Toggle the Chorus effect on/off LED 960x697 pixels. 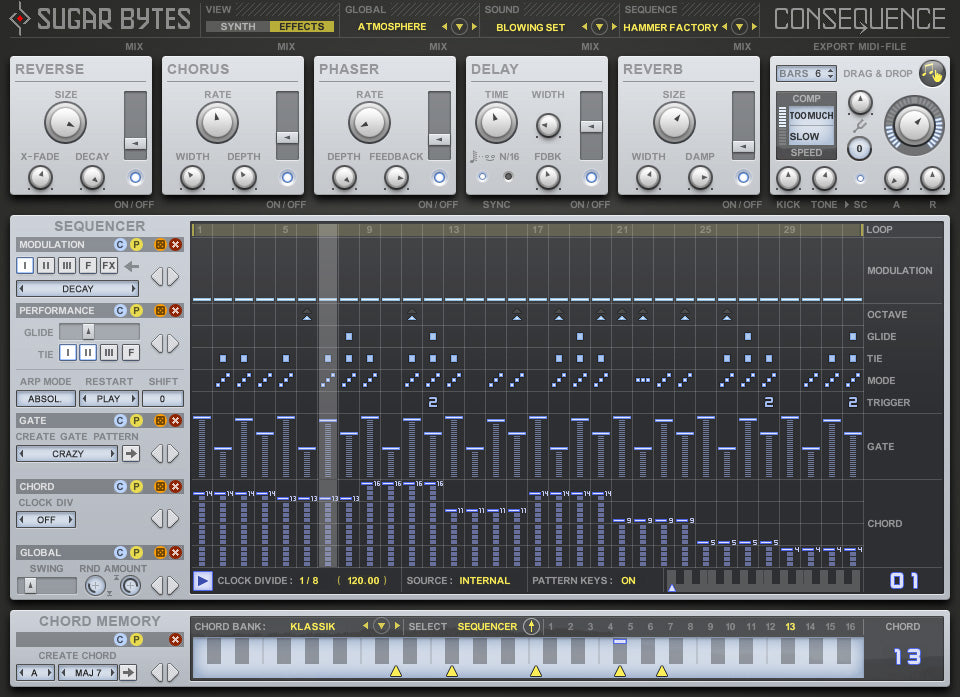[287, 178]
